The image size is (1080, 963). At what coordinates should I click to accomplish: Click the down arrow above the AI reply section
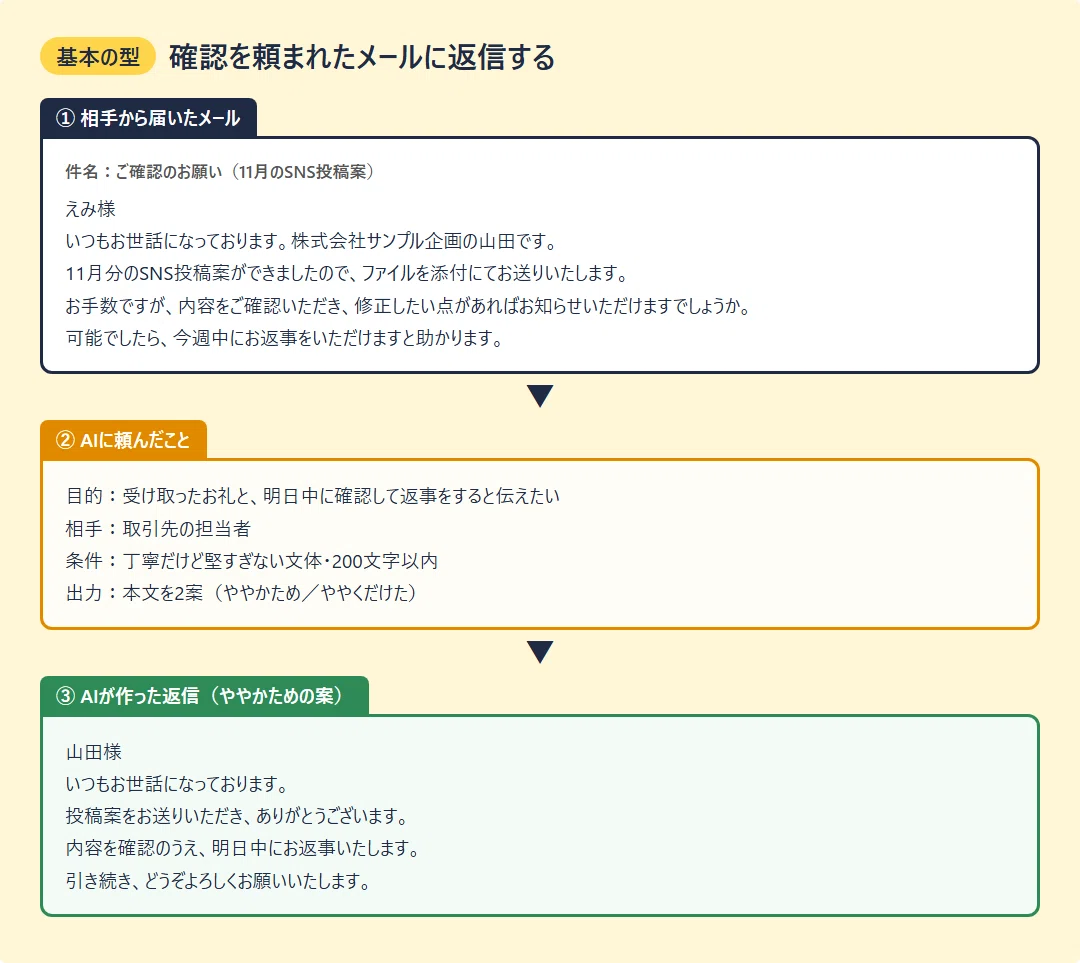[540, 652]
